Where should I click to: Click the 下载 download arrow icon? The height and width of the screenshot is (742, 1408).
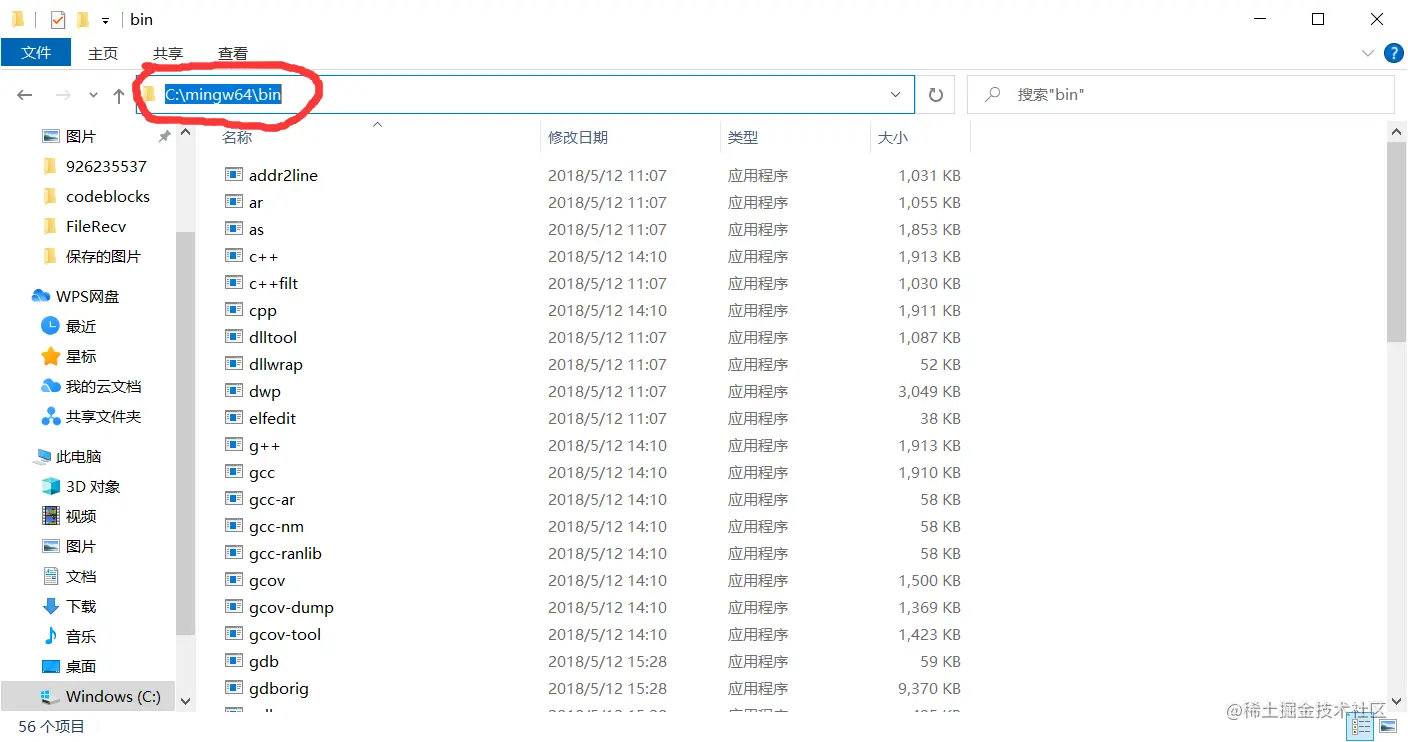(x=50, y=606)
